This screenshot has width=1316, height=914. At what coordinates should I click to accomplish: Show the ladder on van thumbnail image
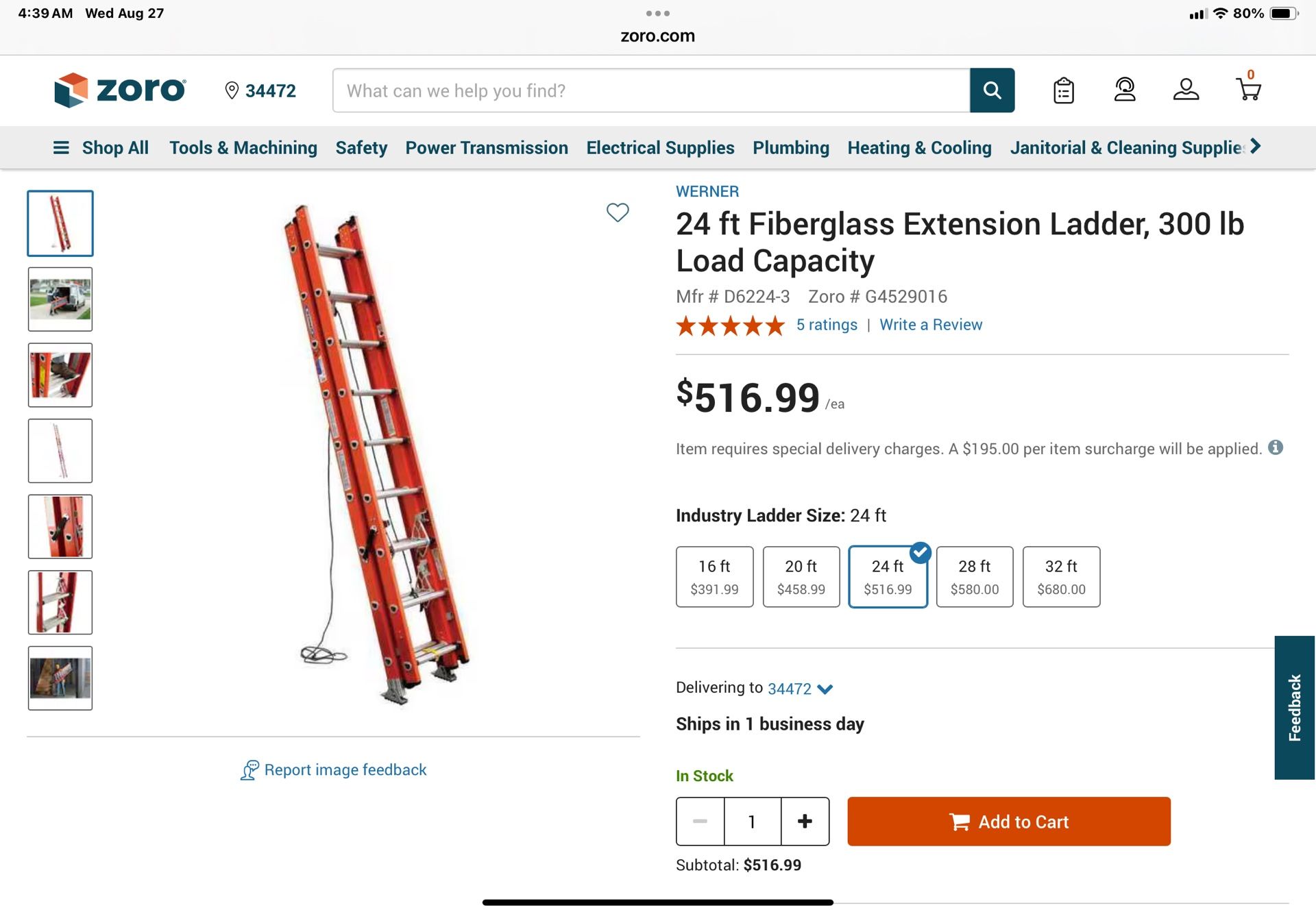60,299
